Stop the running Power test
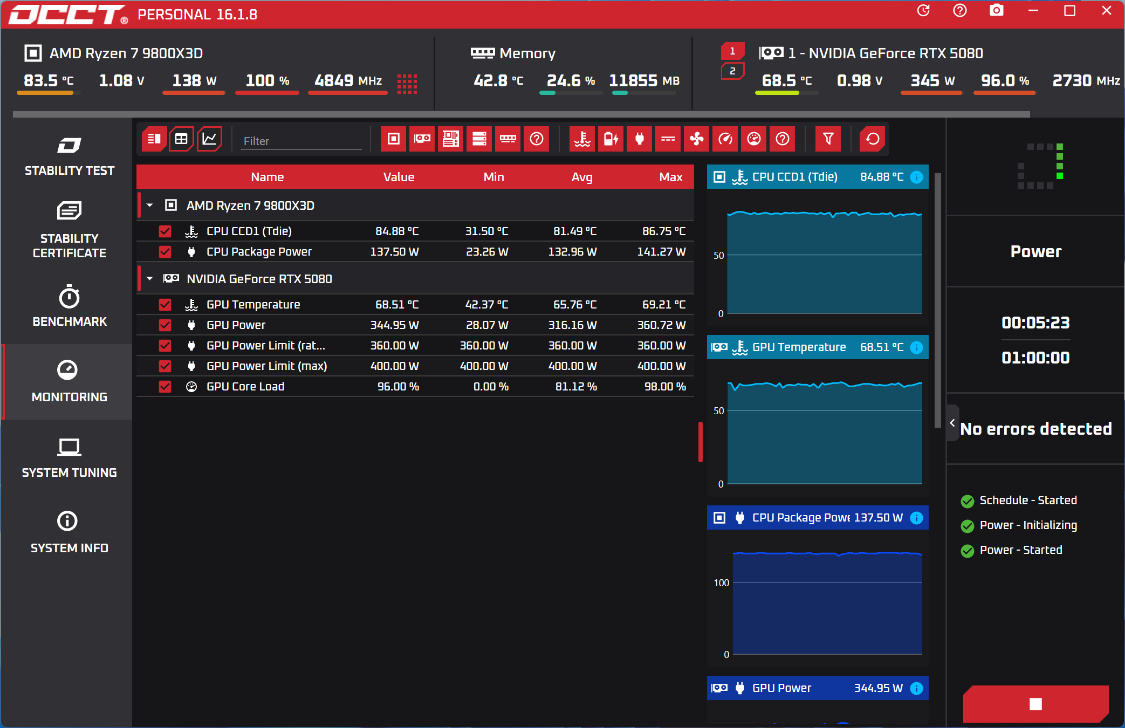This screenshot has width=1125, height=728. click(1035, 704)
